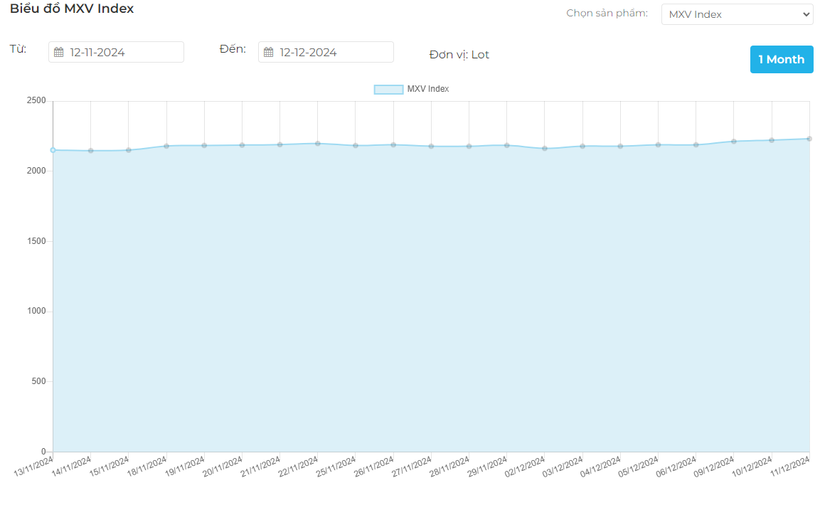
Task: Select the data point for 18/11/2024
Action: (167, 146)
